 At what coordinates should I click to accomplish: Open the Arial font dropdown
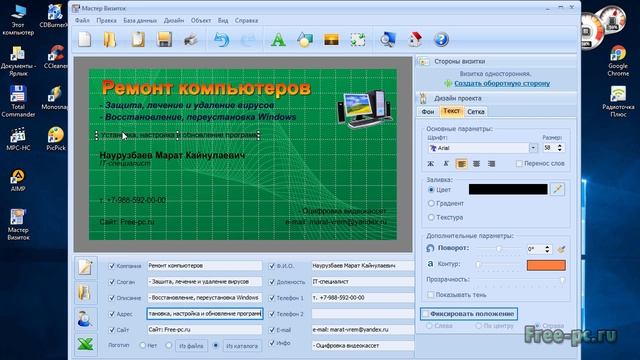coord(533,148)
